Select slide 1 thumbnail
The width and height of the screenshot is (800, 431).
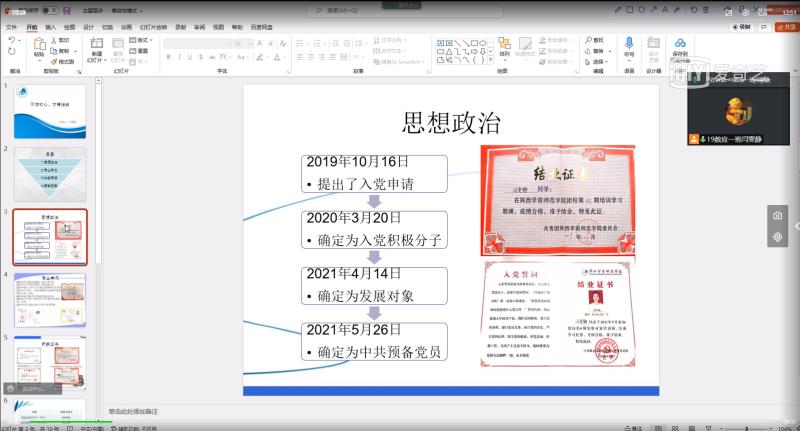point(50,112)
